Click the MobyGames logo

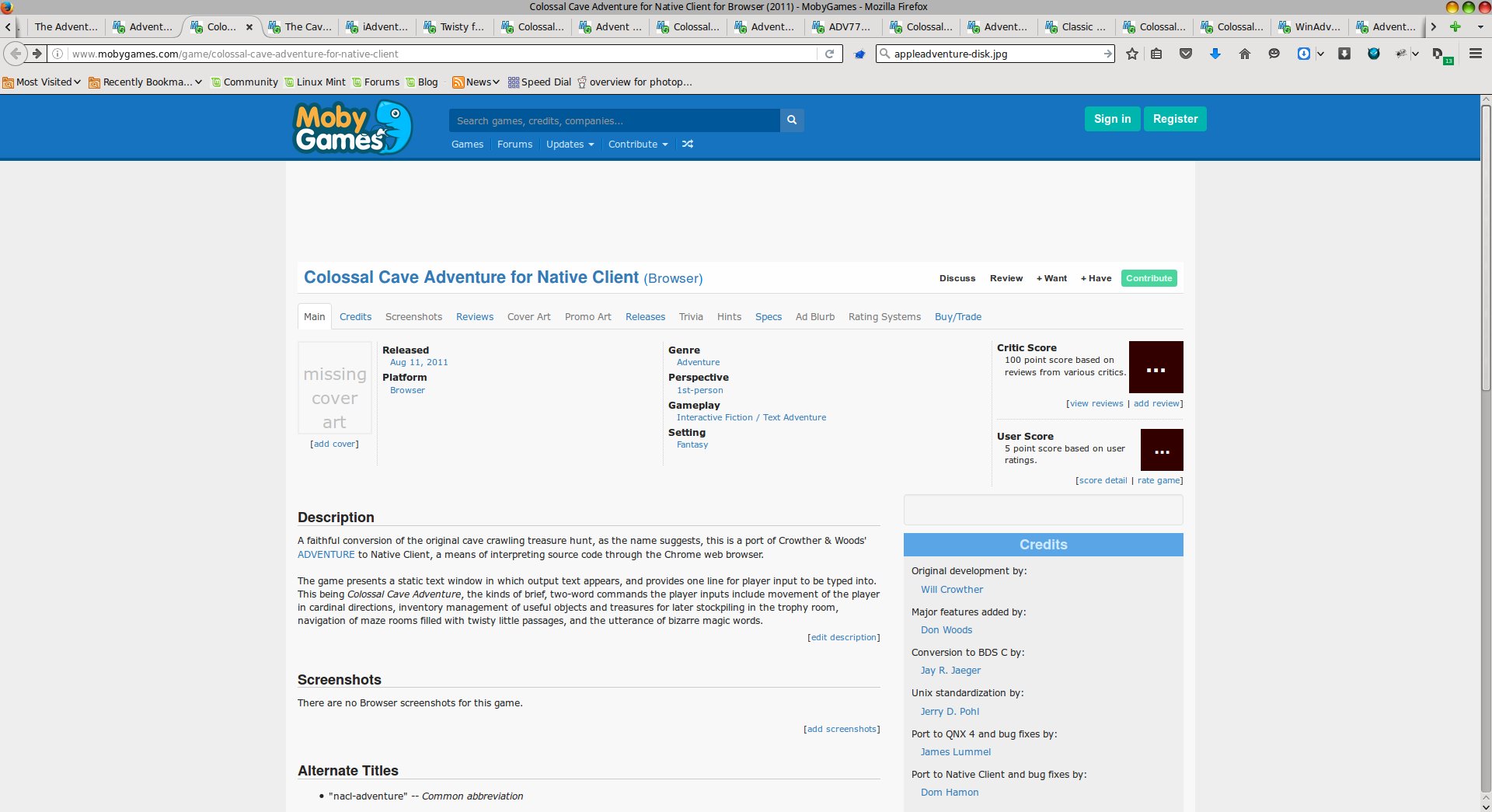352,127
